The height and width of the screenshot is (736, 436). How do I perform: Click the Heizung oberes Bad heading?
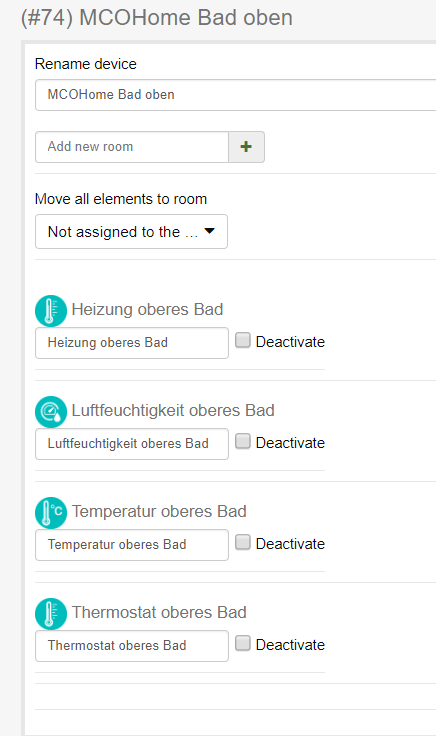click(x=147, y=310)
